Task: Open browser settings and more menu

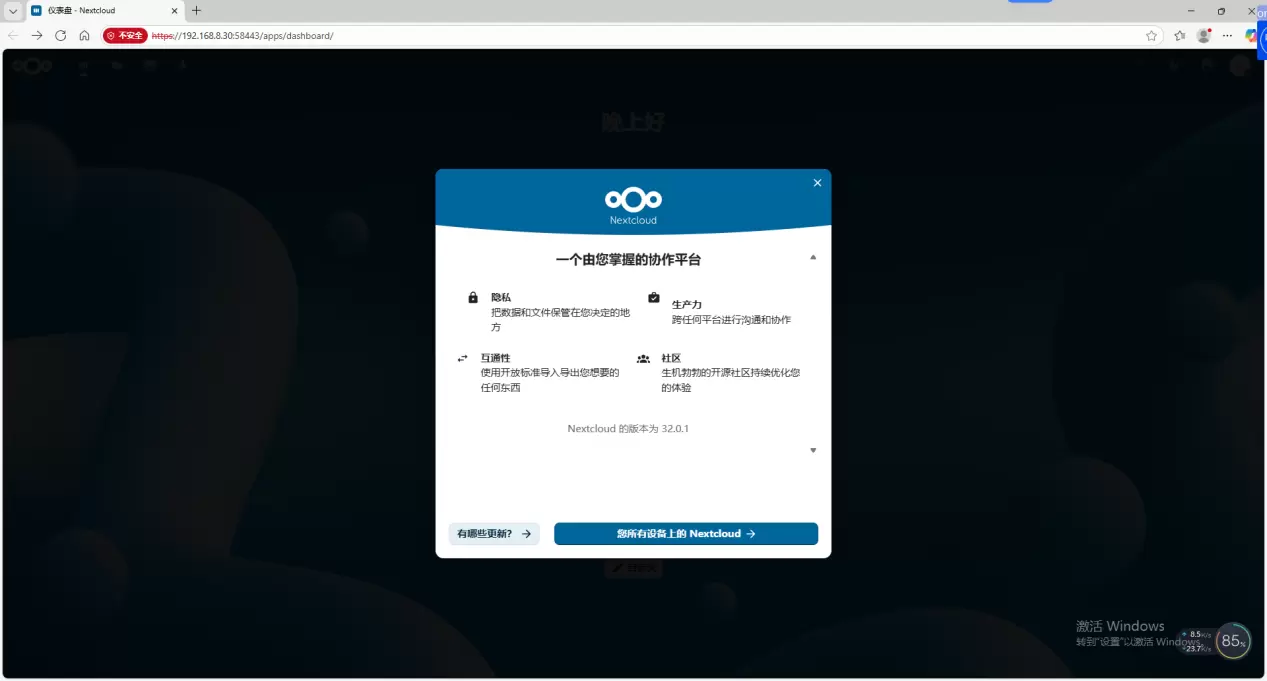Action: pyautogui.click(x=1228, y=35)
